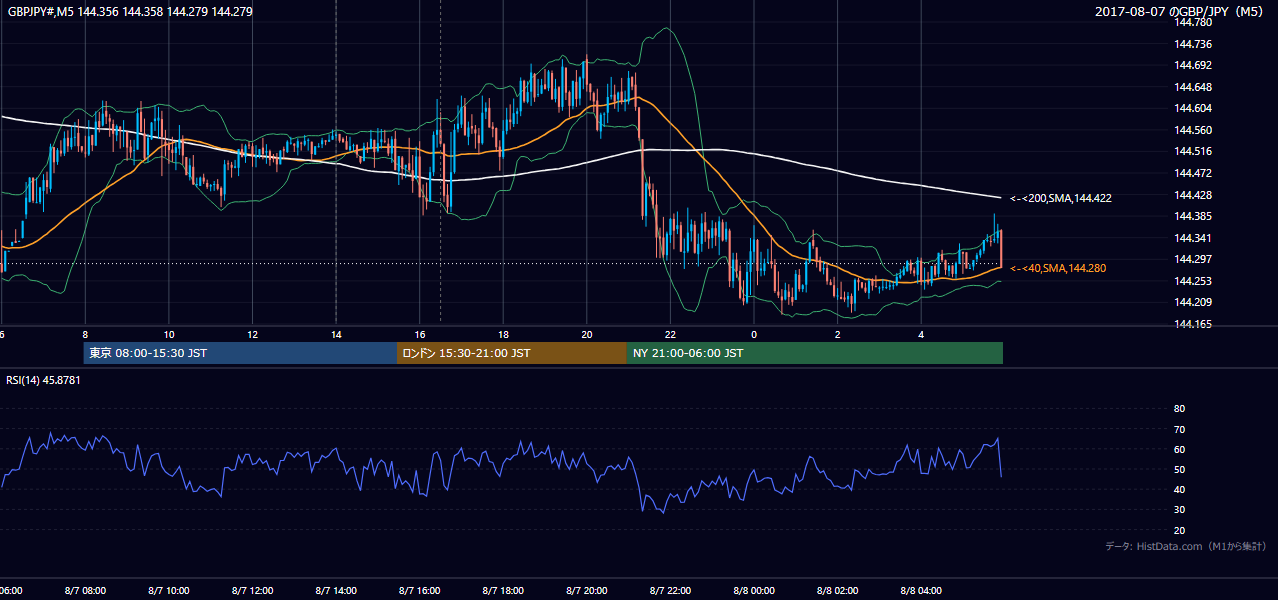The height and width of the screenshot is (600, 1278).
Task: Click hour 10 tick under price chart
Action: click(169, 334)
